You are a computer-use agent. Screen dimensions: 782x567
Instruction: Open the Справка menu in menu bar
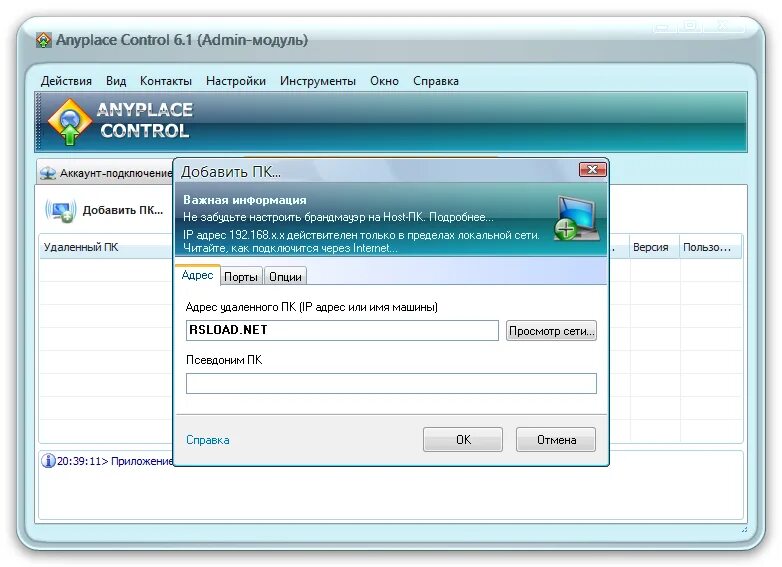tap(435, 81)
